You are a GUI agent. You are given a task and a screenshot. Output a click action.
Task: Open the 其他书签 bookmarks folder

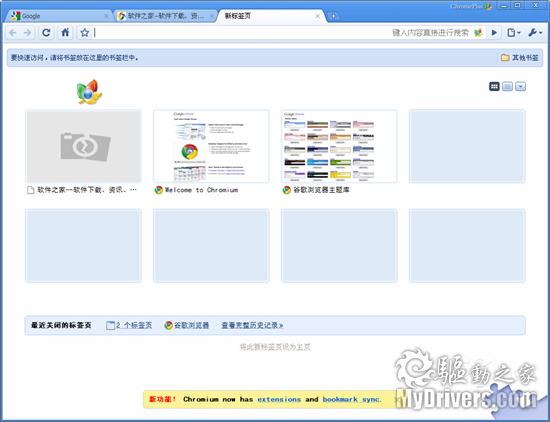pyautogui.click(x=519, y=58)
